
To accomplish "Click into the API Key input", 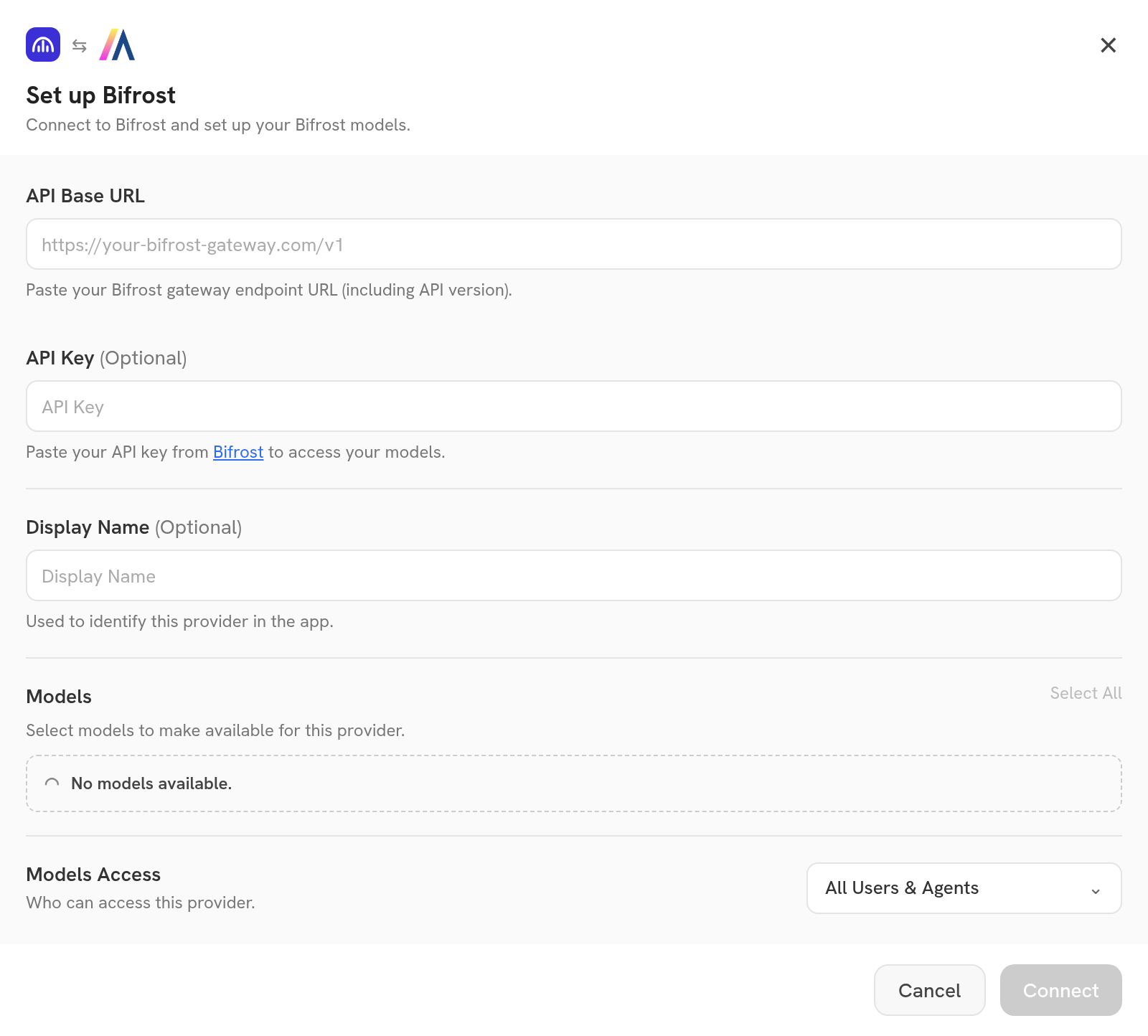I will tap(574, 406).
